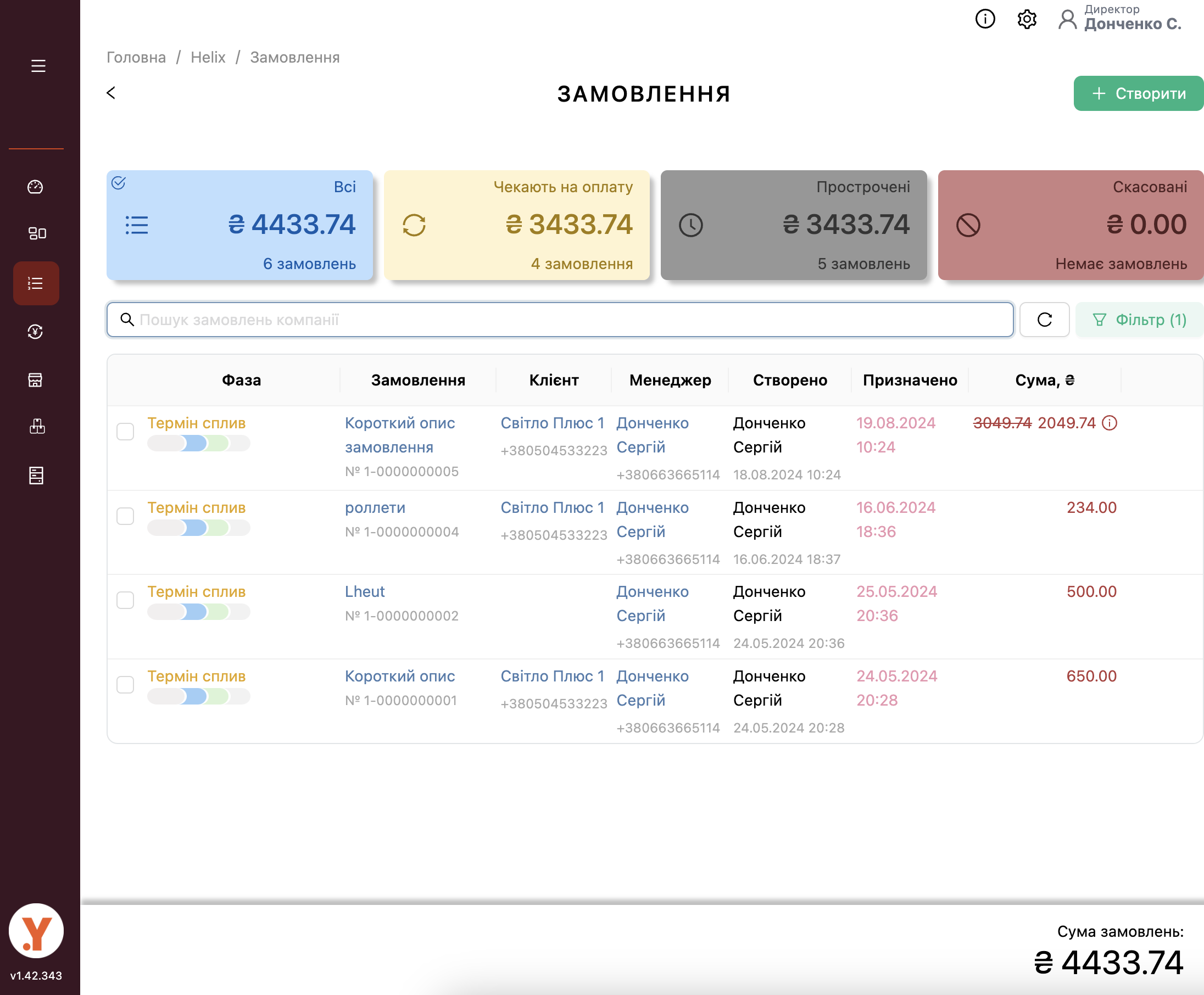Open the роллети order link
1204x995 pixels.
(375, 508)
